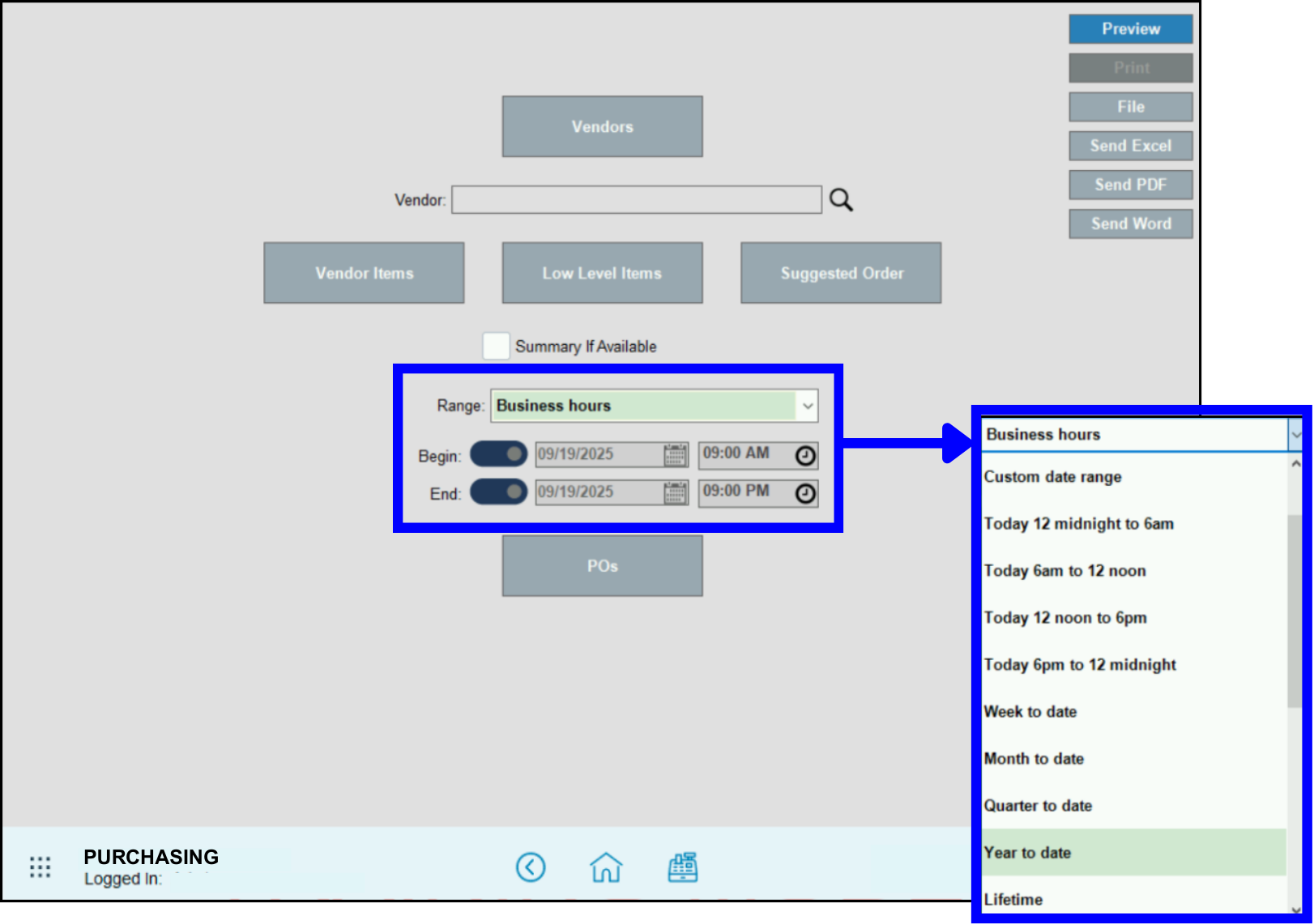1314x924 pixels.
Task: Open the home screen icon
Action: coord(606,867)
